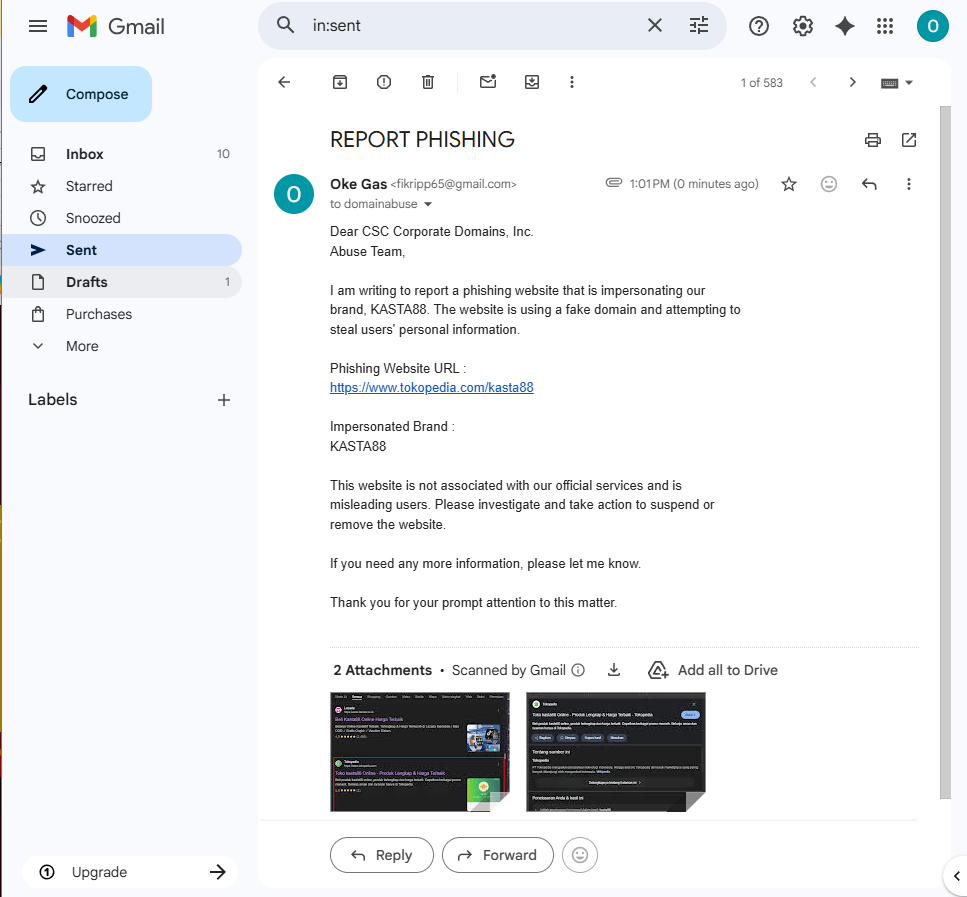Viewport: 967px width, 897px height.
Task: Click the email vertical scrollbar
Action: 945,452
